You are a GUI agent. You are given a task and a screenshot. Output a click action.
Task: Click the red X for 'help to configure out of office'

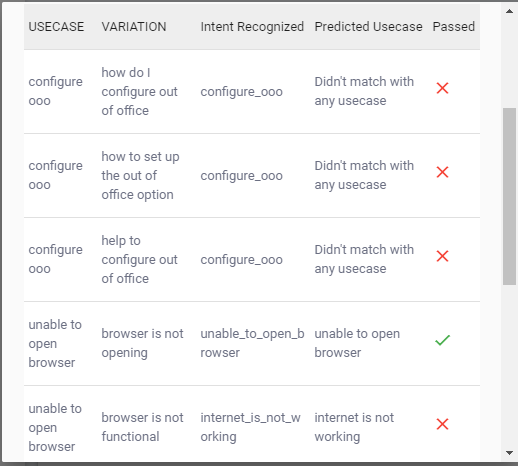tap(442, 256)
